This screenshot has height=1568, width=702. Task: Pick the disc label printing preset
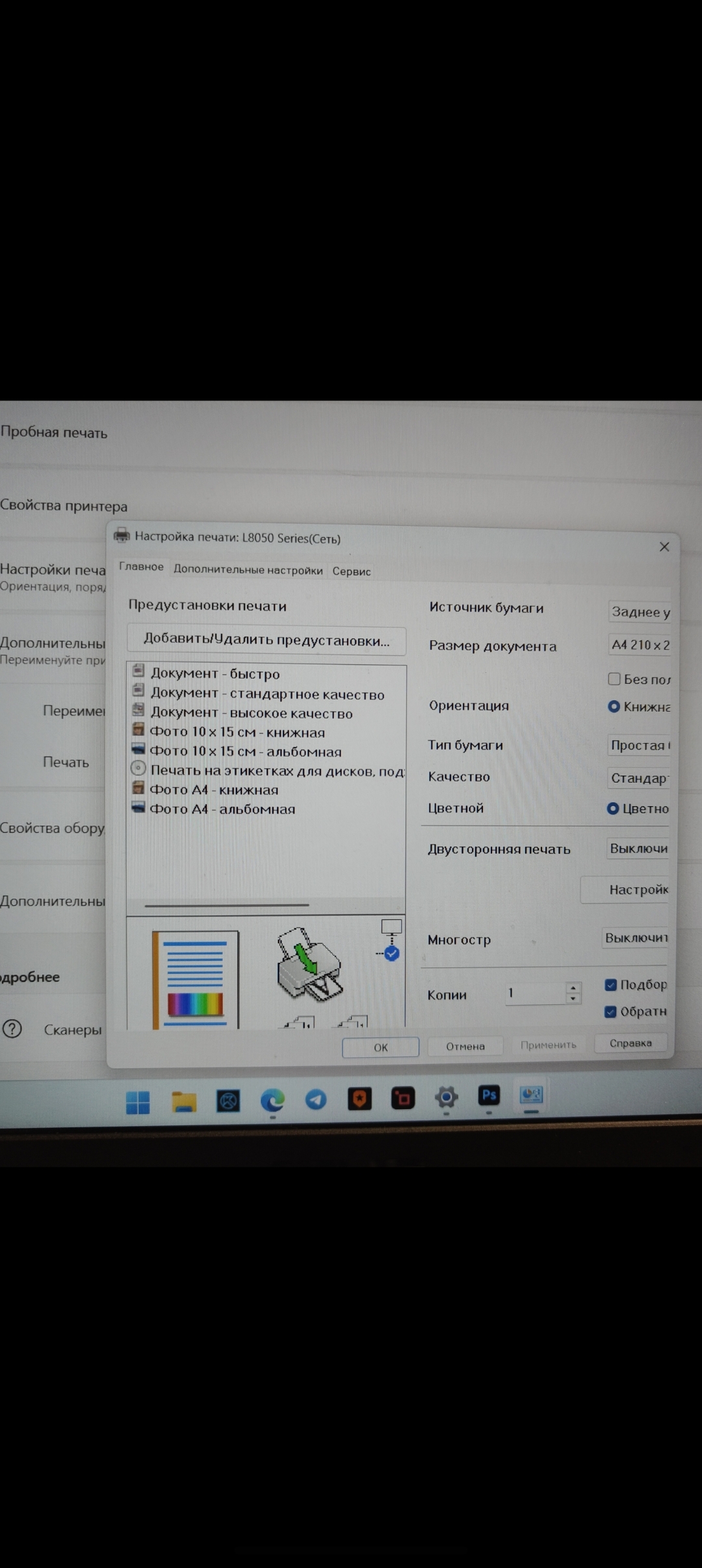tap(276, 771)
